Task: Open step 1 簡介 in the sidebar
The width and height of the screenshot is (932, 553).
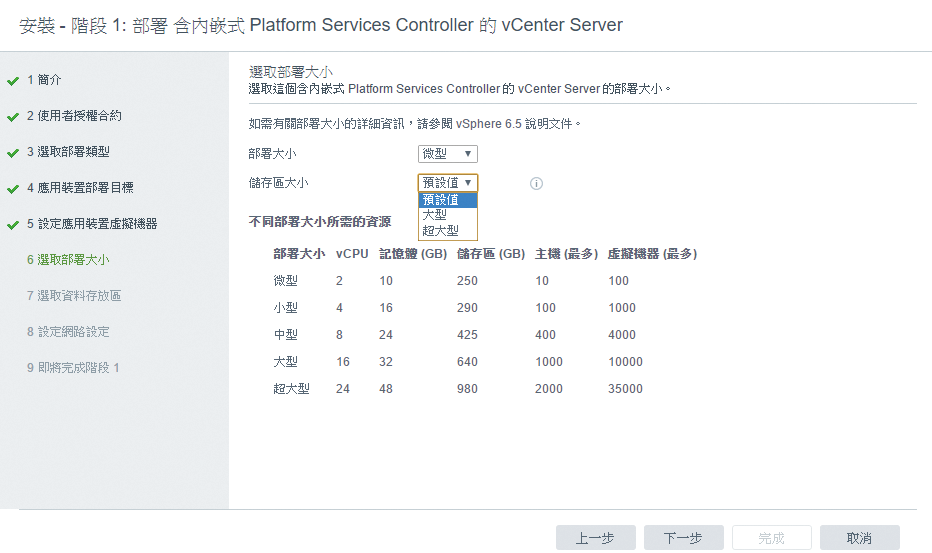Action: [x=44, y=80]
